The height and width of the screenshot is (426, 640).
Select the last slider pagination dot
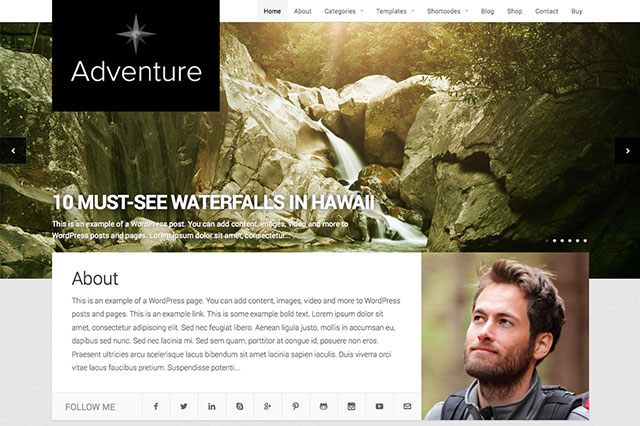pos(585,241)
